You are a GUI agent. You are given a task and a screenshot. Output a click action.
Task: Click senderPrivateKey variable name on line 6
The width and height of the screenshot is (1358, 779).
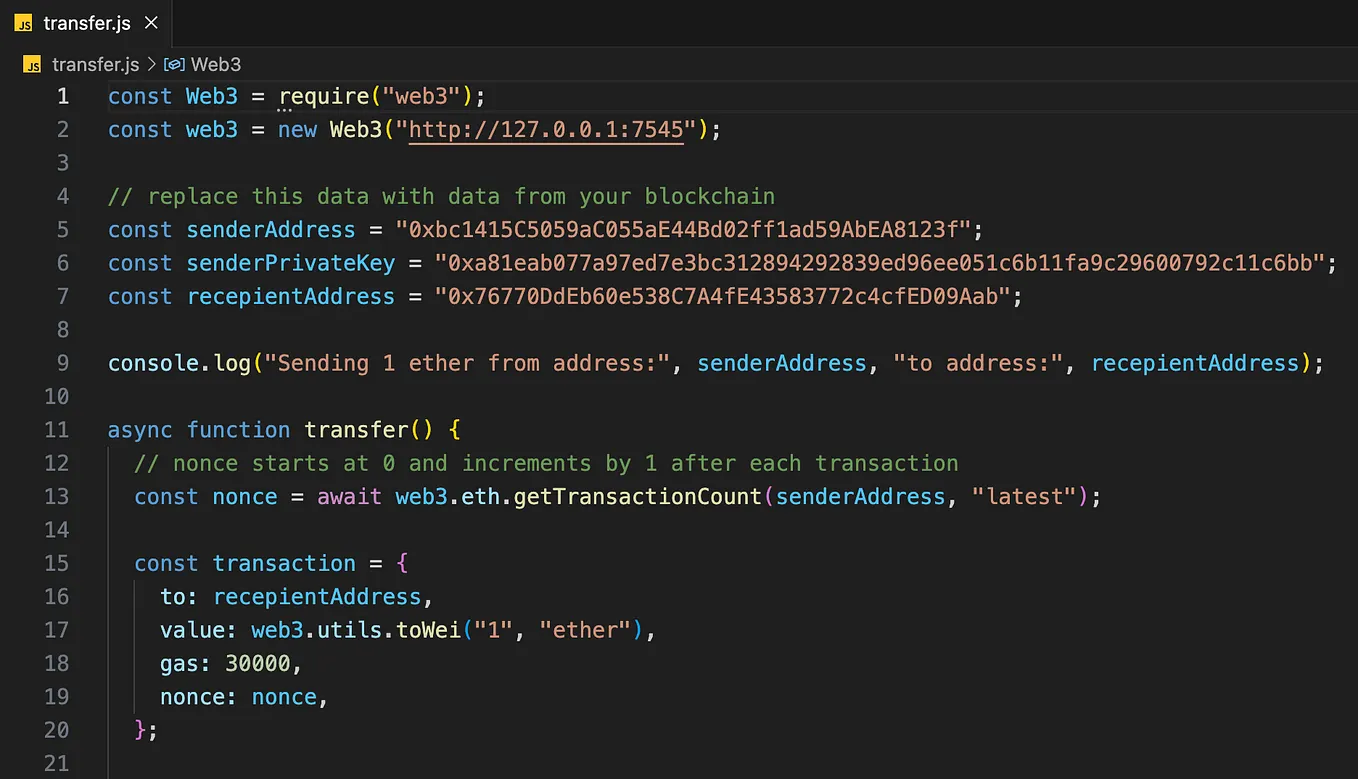(291, 263)
